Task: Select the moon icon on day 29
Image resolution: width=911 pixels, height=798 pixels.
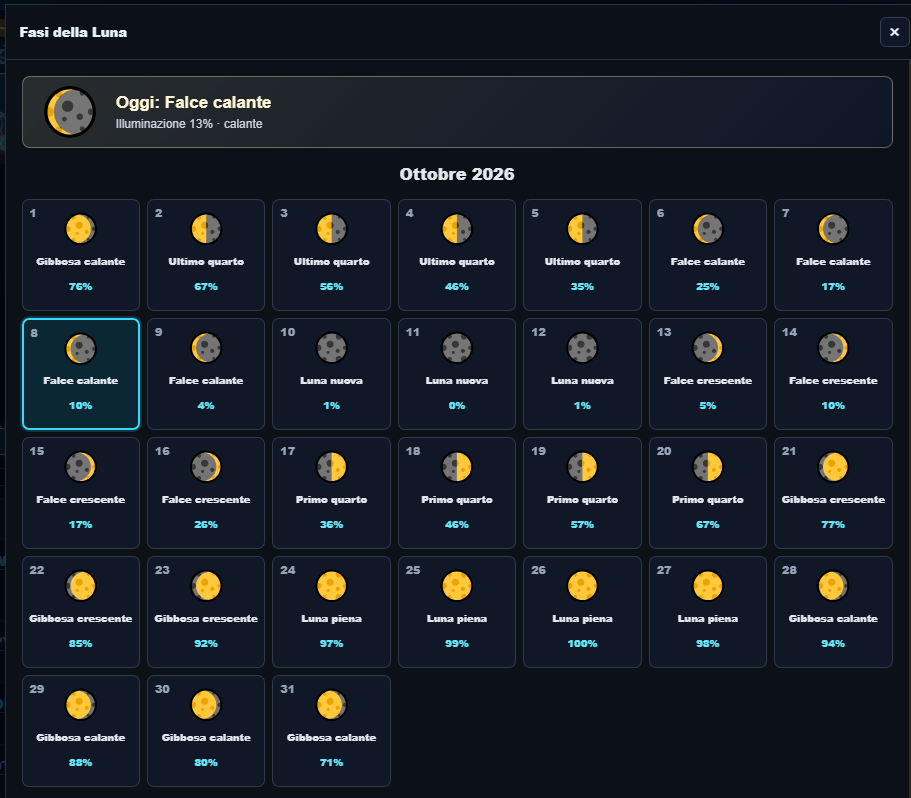Action: click(x=80, y=705)
